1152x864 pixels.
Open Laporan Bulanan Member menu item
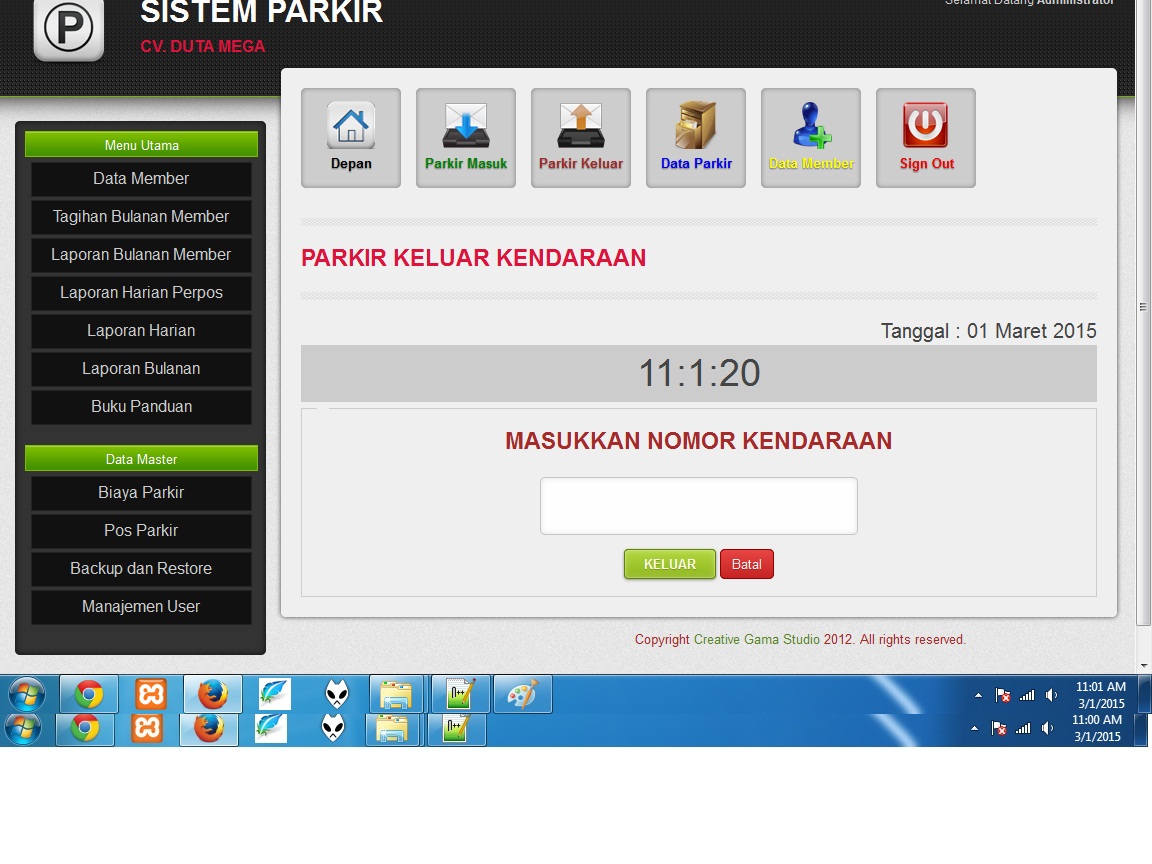(141, 255)
